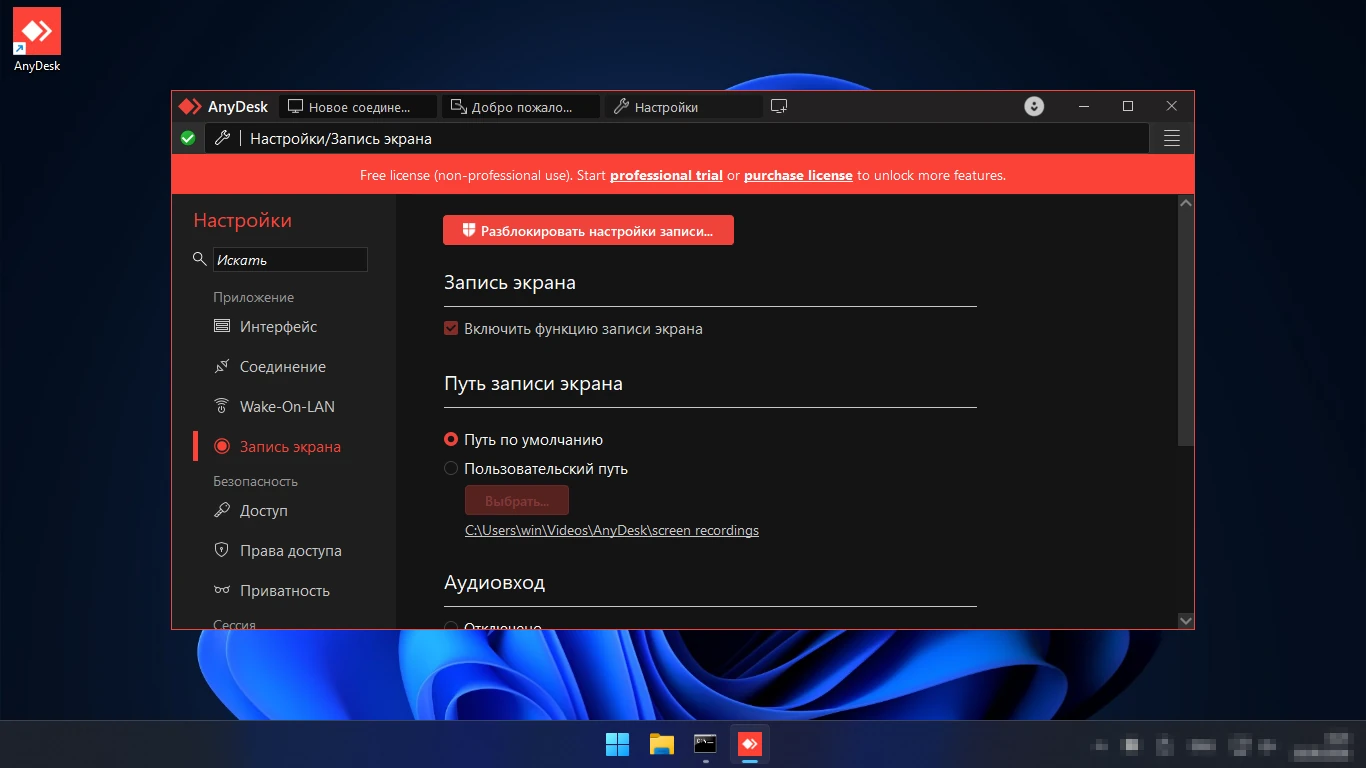
Task: Select the Настройки tab
Action: coord(683,107)
